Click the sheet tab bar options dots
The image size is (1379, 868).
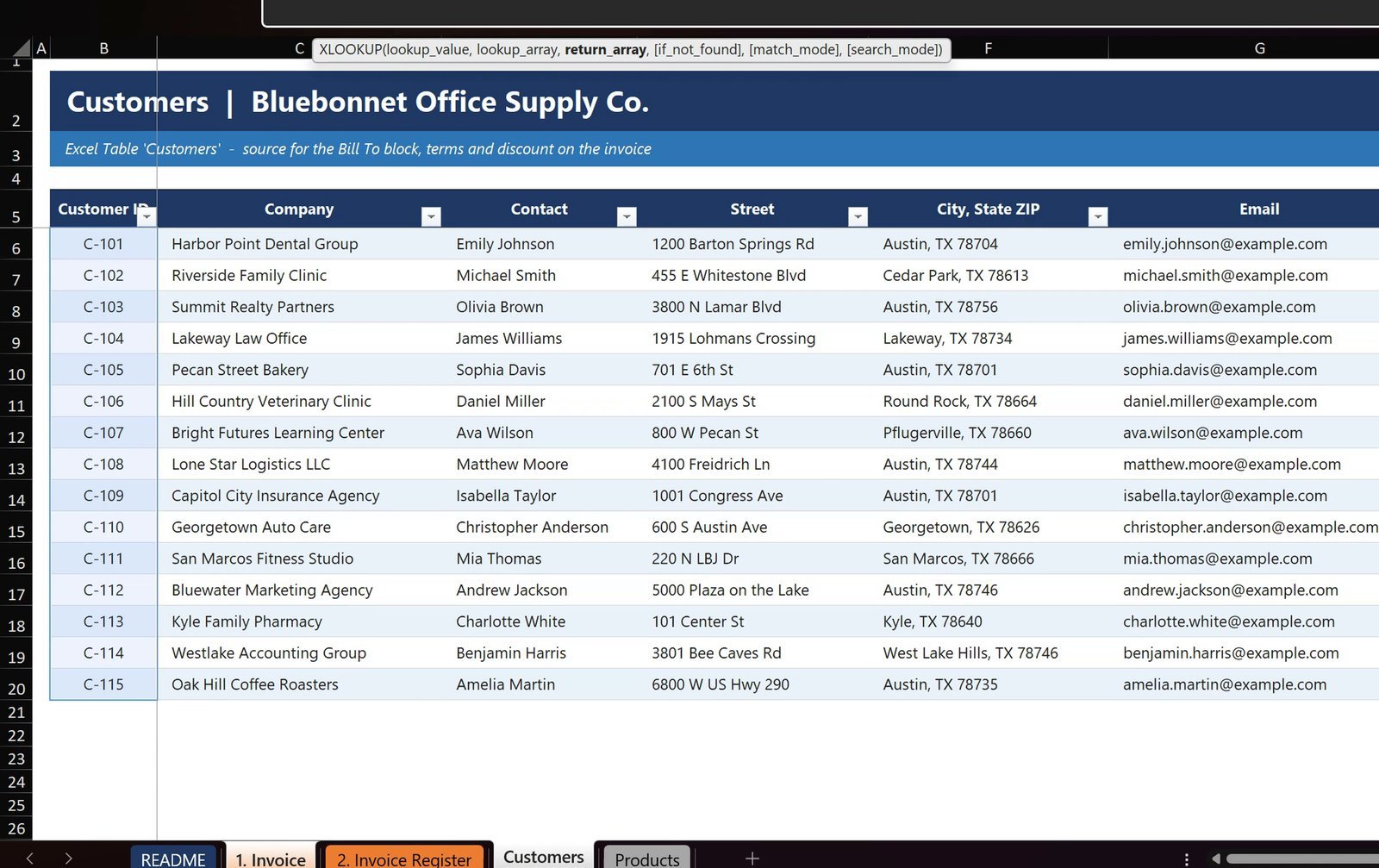(1187, 859)
